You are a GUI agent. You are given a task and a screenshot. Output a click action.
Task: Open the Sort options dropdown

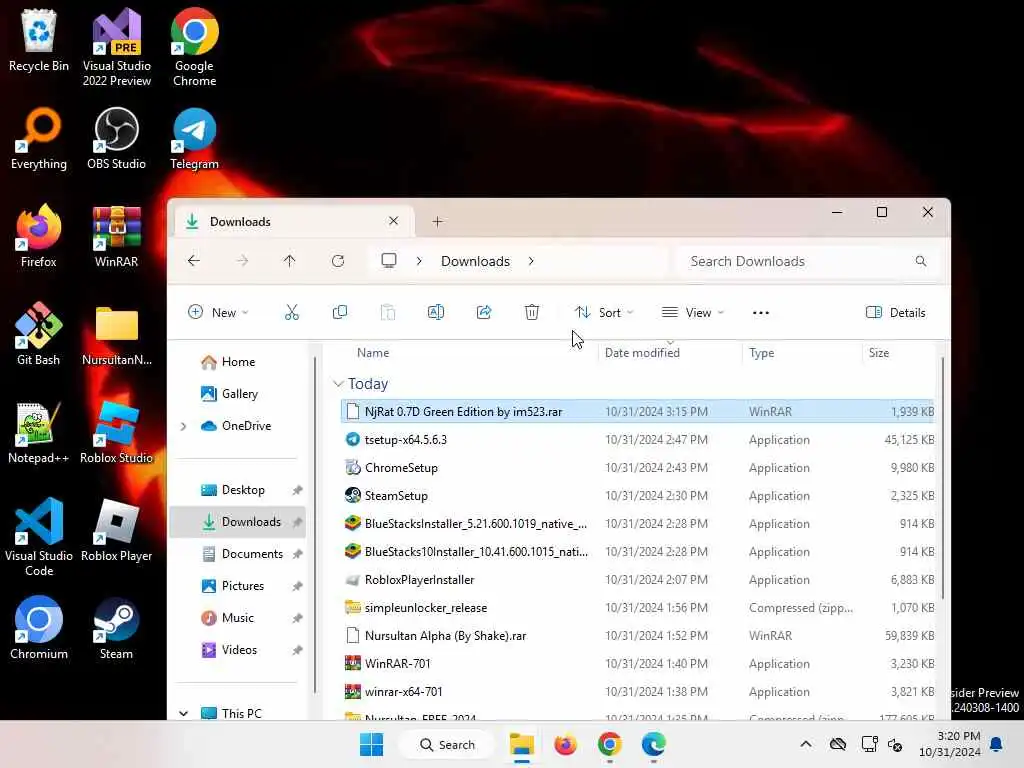click(x=604, y=312)
